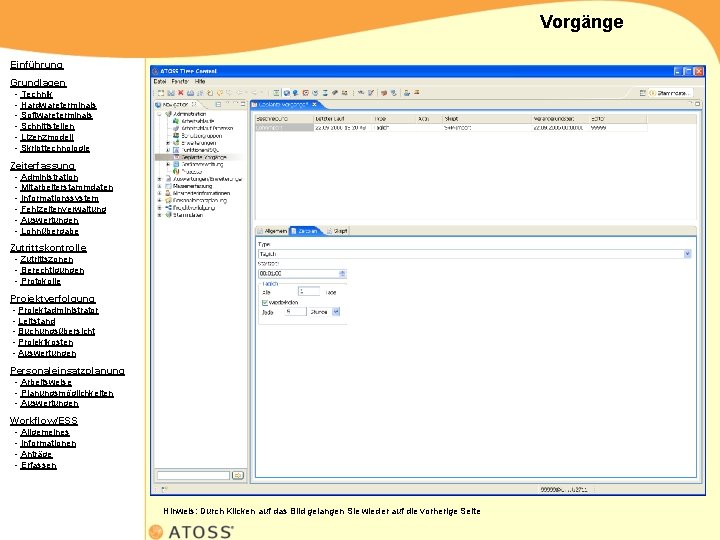Click the Stammdaten tree node icon
This screenshot has height=540, width=720.
[x=168, y=215]
